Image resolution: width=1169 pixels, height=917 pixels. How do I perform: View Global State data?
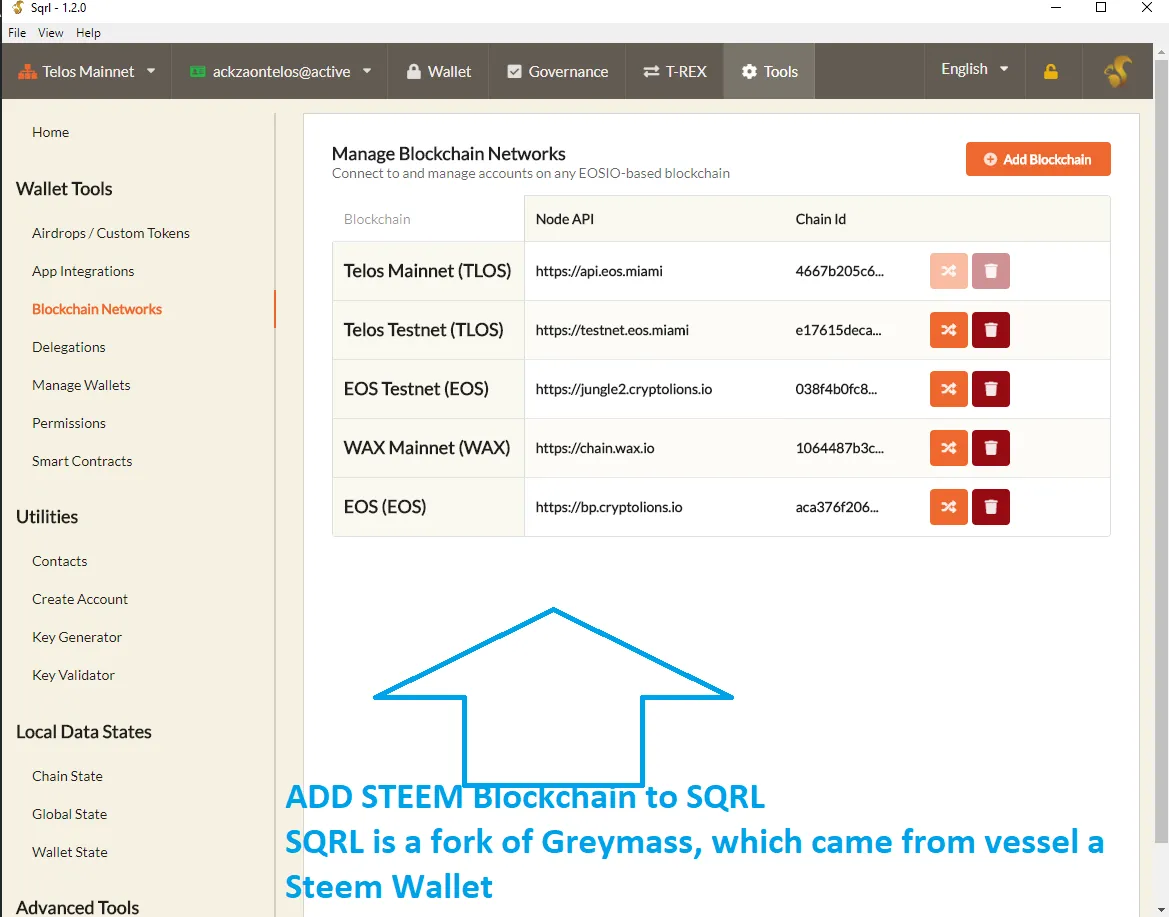click(69, 814)
